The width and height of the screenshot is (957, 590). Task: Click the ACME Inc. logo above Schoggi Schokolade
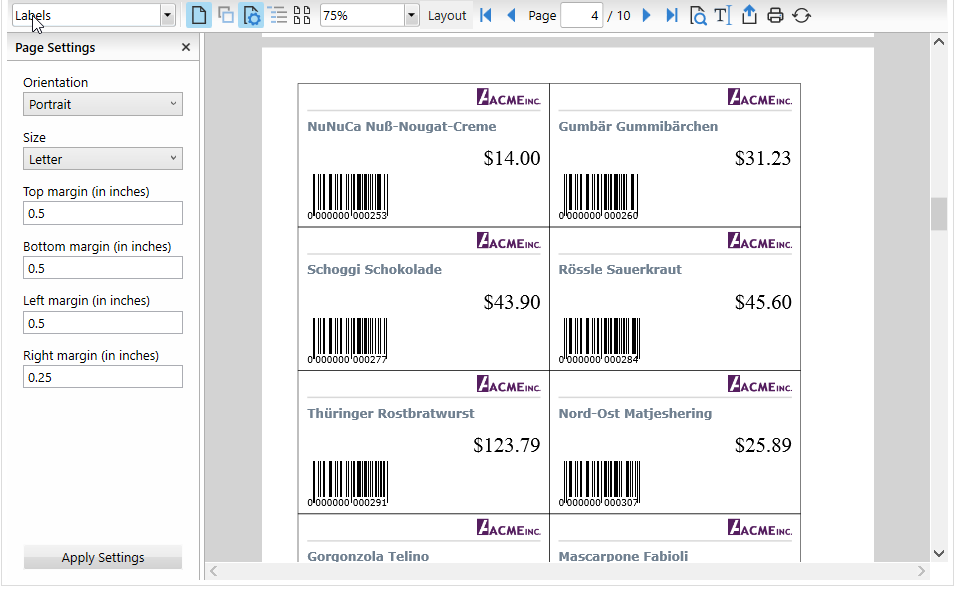[508, 240]
